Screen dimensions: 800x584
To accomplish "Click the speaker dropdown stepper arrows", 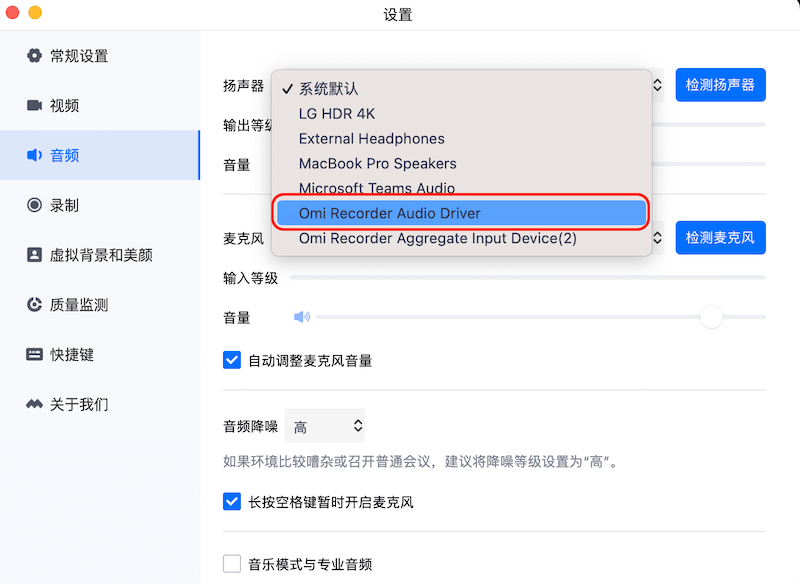I will tap(657, 86).
